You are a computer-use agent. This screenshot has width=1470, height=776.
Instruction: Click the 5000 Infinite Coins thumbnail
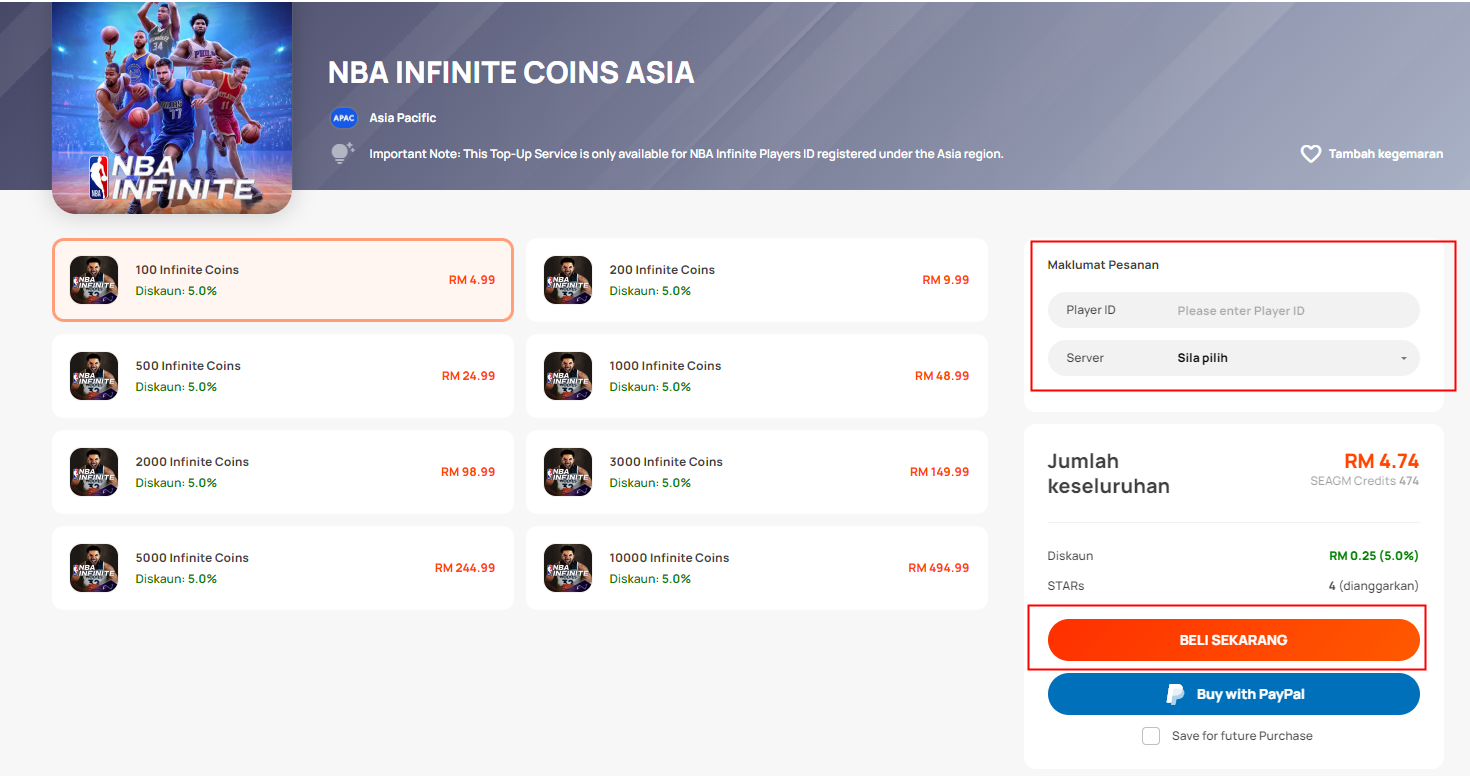point(94,568)
